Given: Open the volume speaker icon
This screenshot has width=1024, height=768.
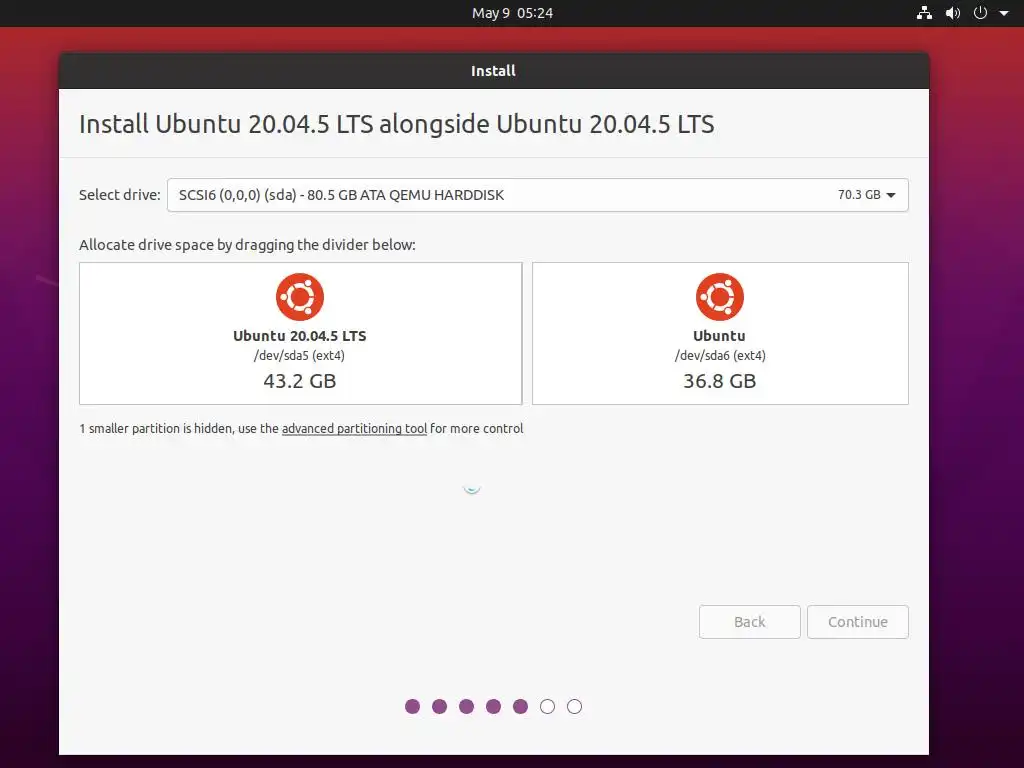Looking at the screenshot, I should click(x=953, y=12).
